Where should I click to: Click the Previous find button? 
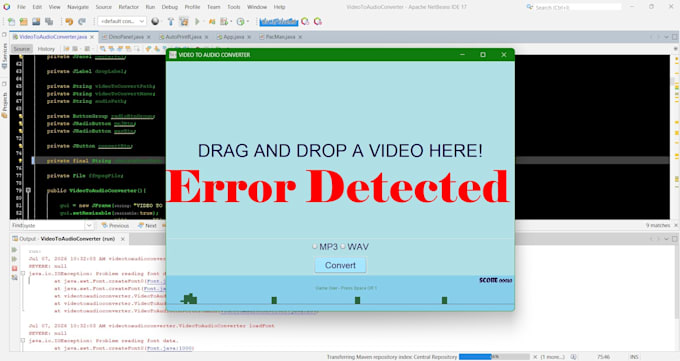115,226
